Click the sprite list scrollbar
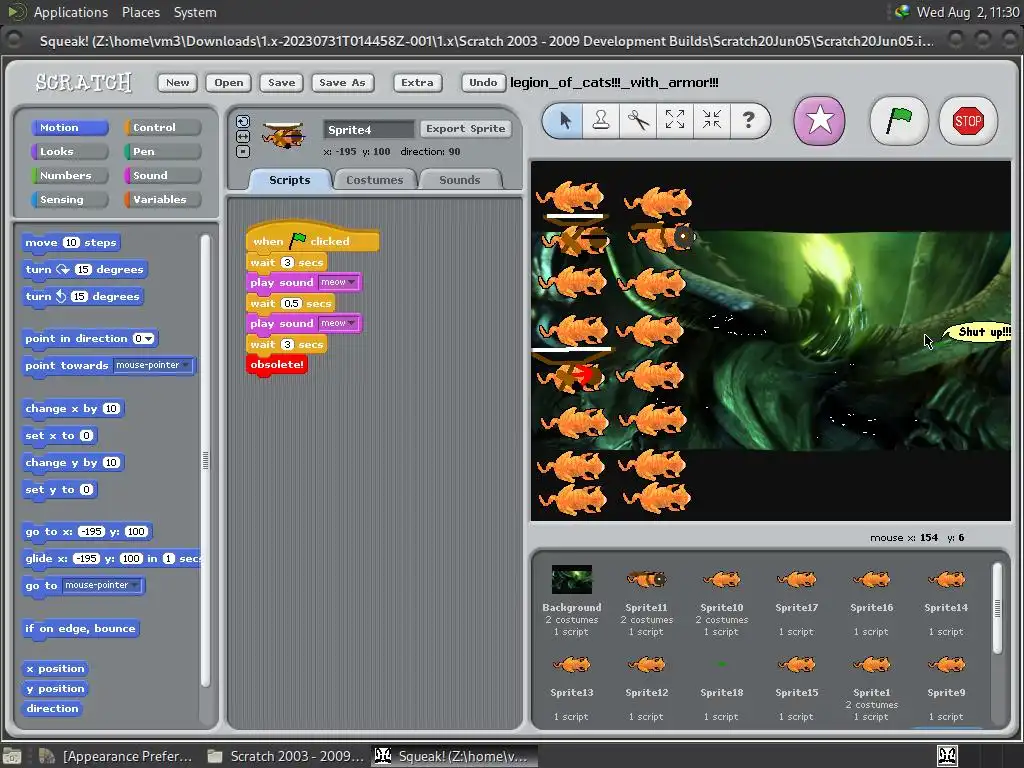 997,608
